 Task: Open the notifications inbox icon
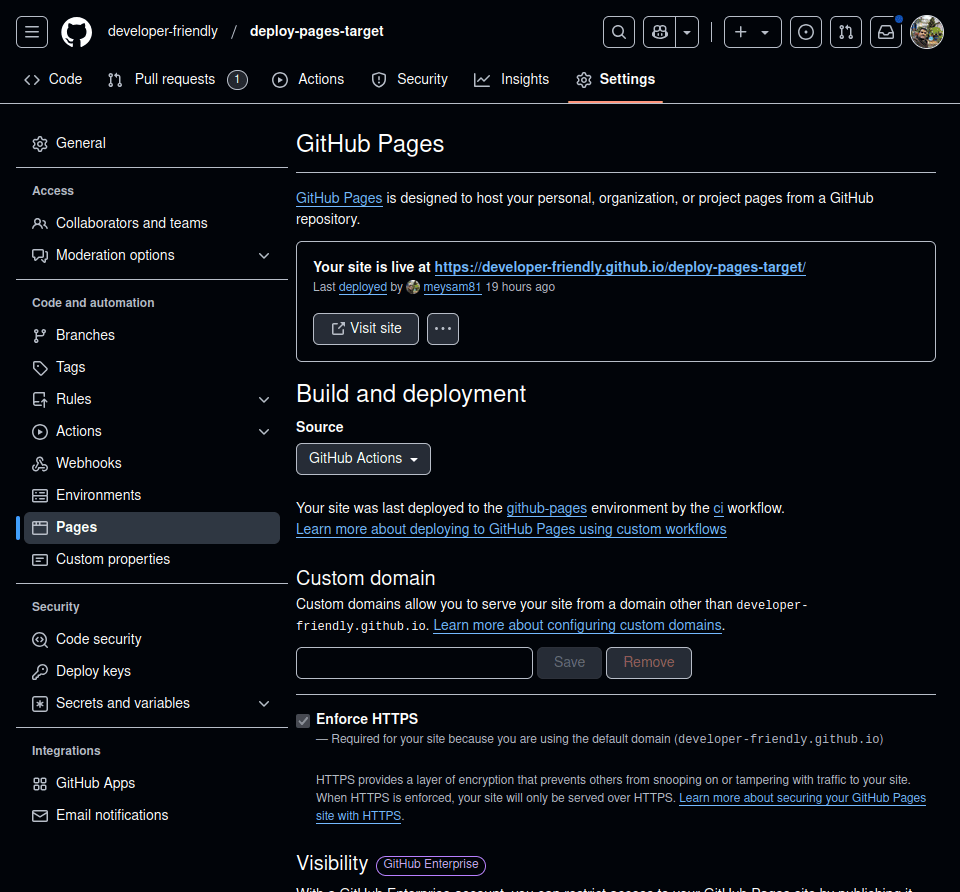pos(886,32)
